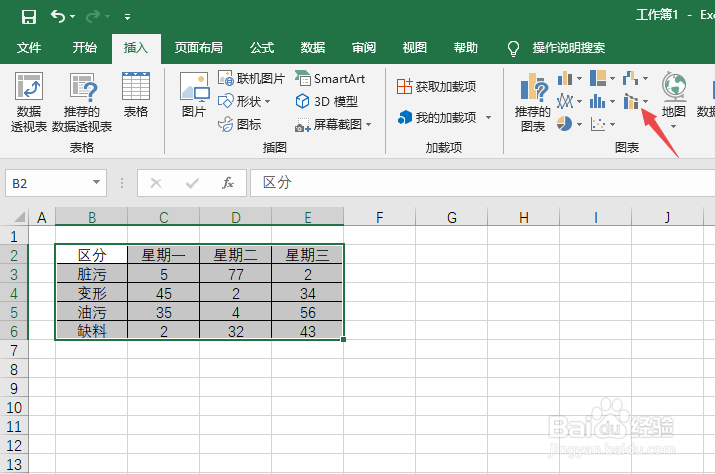This screenshot has height=474, width=715.
Task: Click 我的加载项 my add-ins
Action: coord(437,118)
